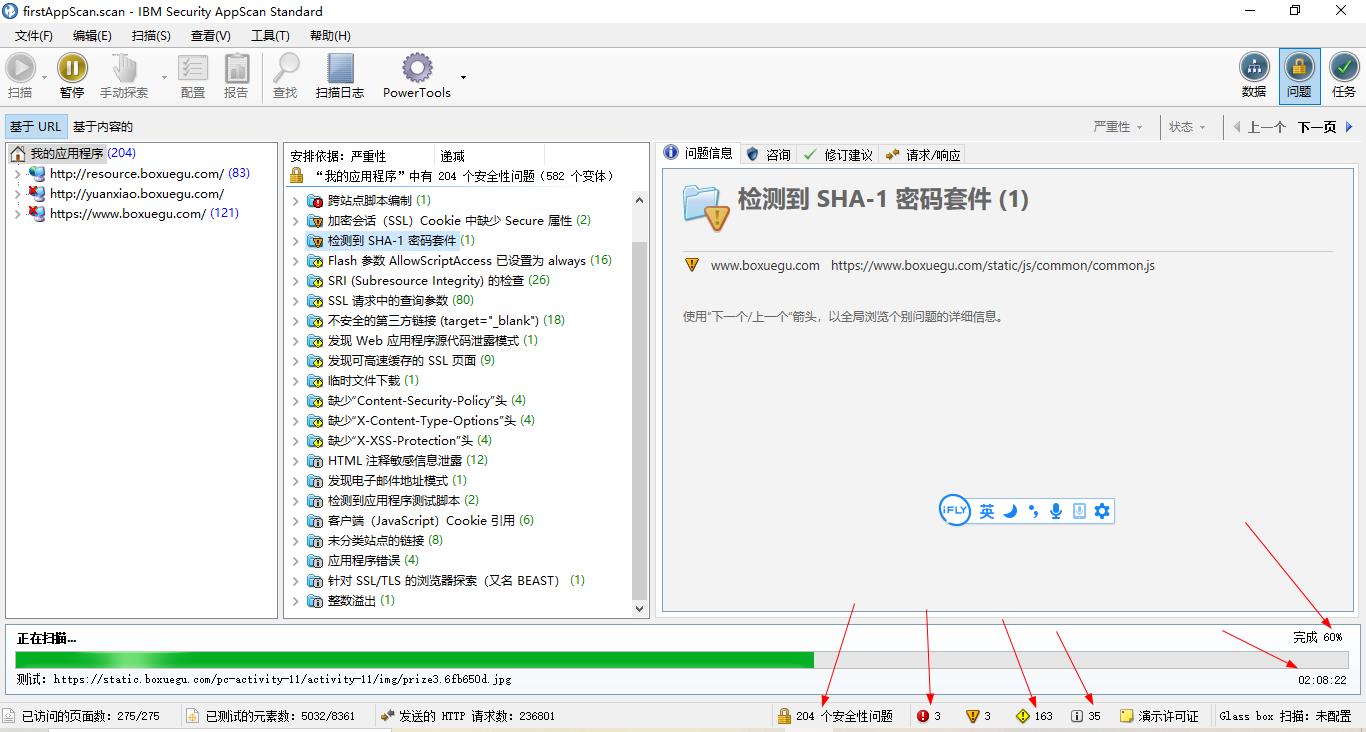This screenshot has width=1366, height=732.
Task: Open the 报告 report icon
Action: click(x=237, y=68)
